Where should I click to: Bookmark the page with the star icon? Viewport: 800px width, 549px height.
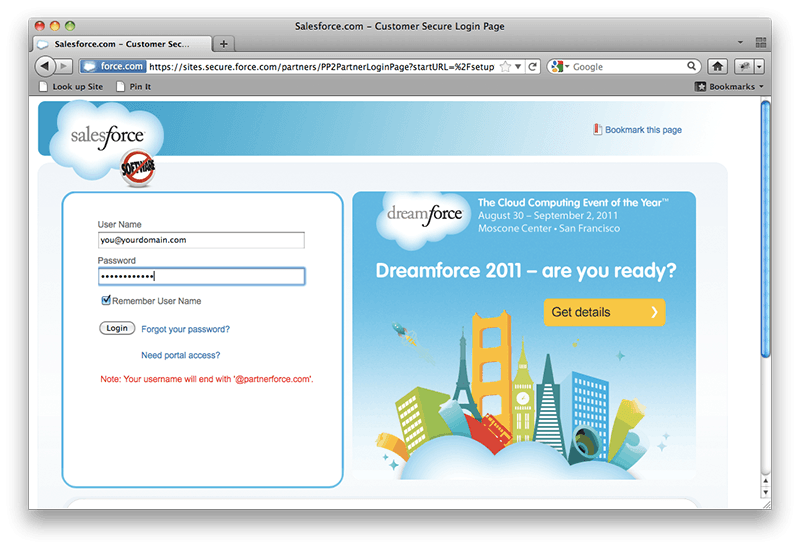tap(506, 66)
